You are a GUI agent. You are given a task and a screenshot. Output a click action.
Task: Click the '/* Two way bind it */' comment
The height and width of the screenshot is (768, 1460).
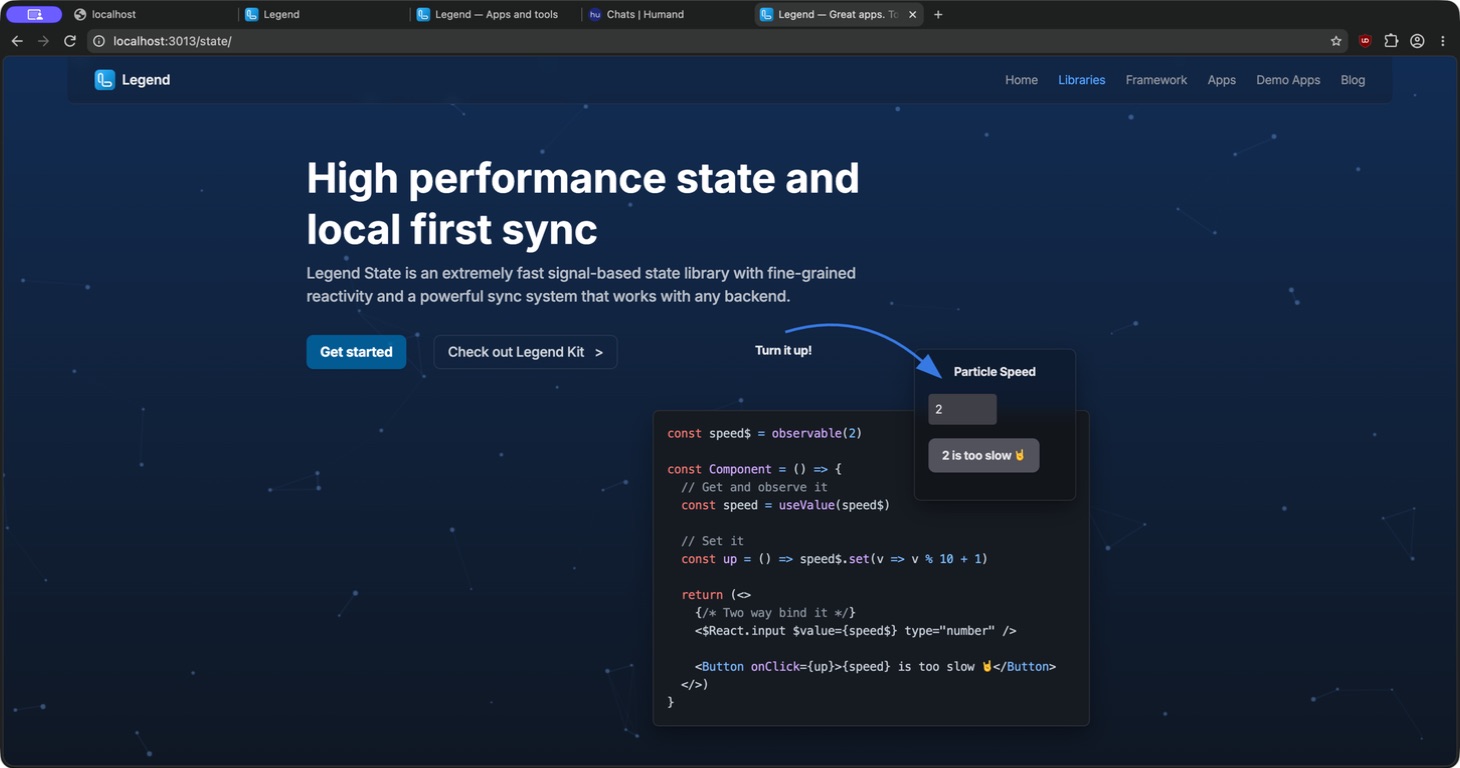(x=775, y=613)
